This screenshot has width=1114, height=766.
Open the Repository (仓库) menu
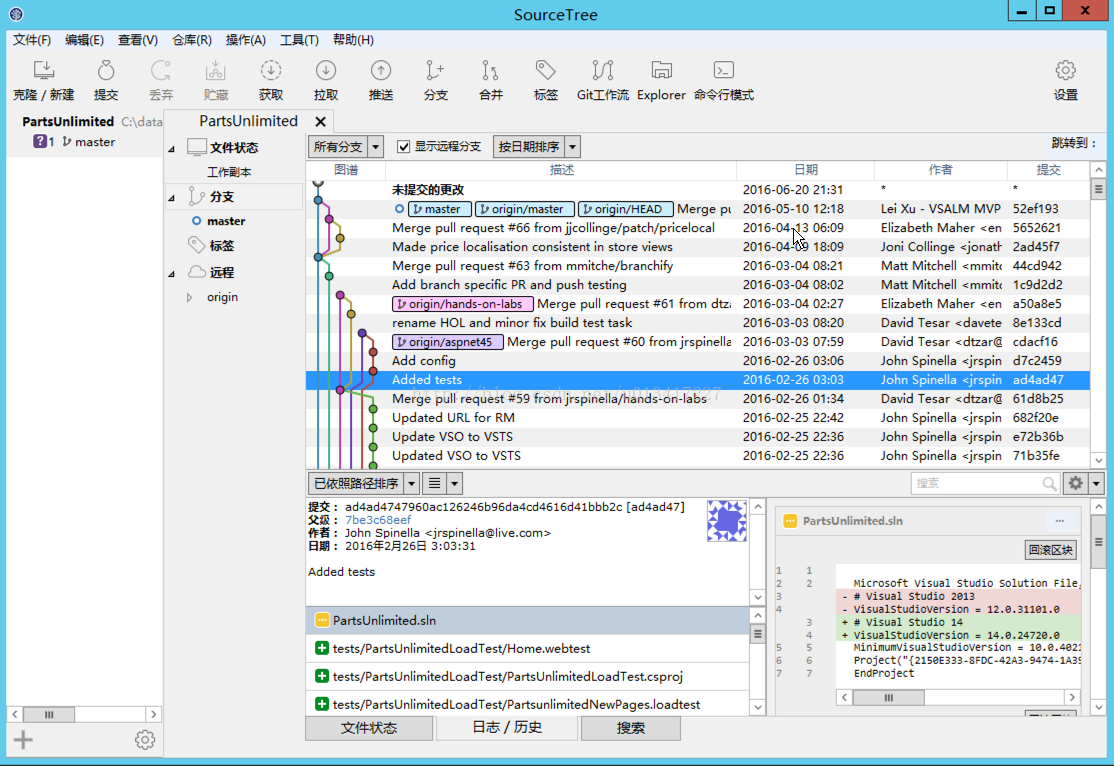pos(191,40)
